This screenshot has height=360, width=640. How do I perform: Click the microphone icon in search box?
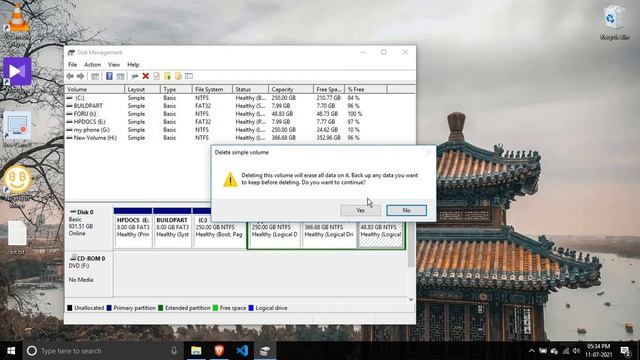click(x=174, y=351)
